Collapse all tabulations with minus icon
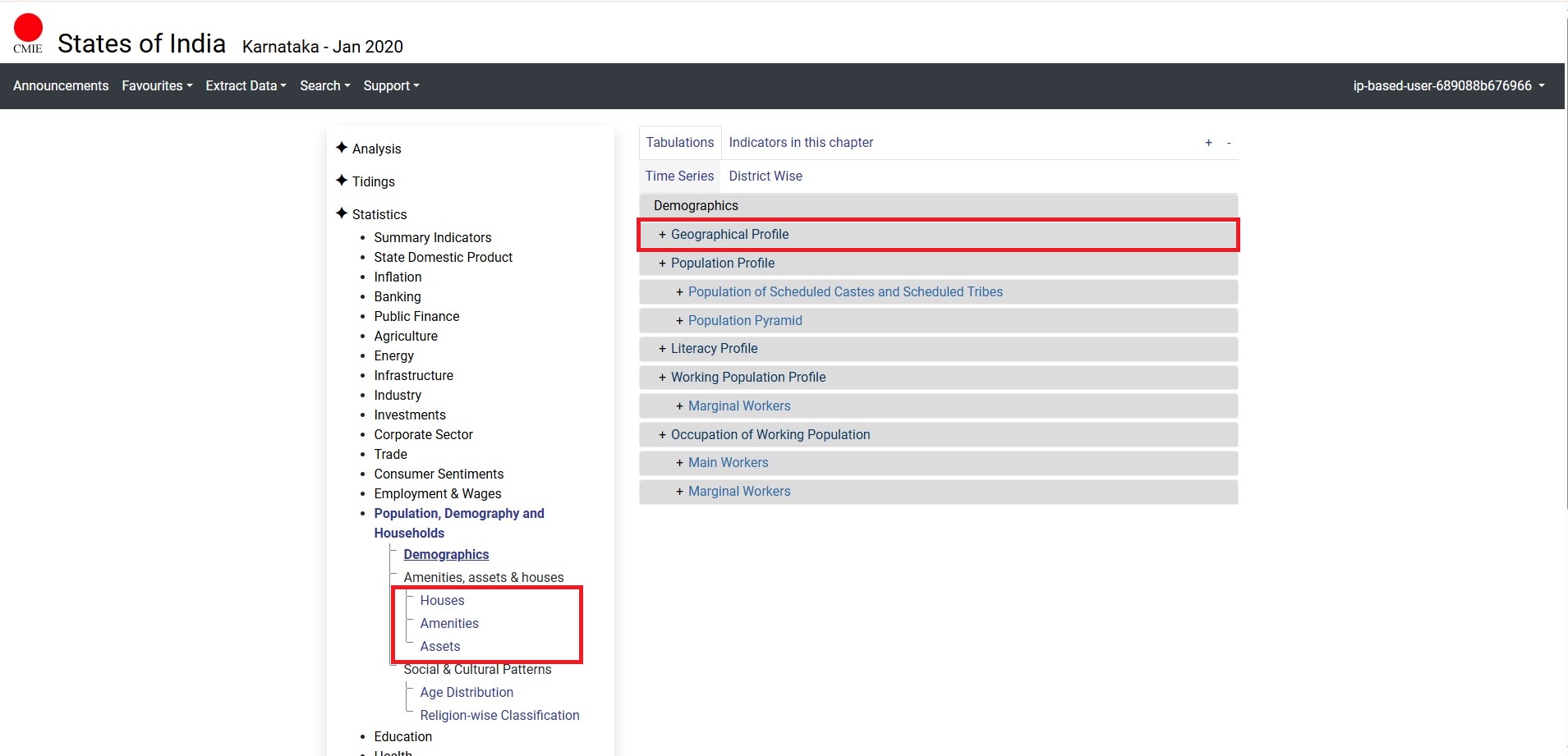The image size is (1568, 756). [x=1229, y=143]
